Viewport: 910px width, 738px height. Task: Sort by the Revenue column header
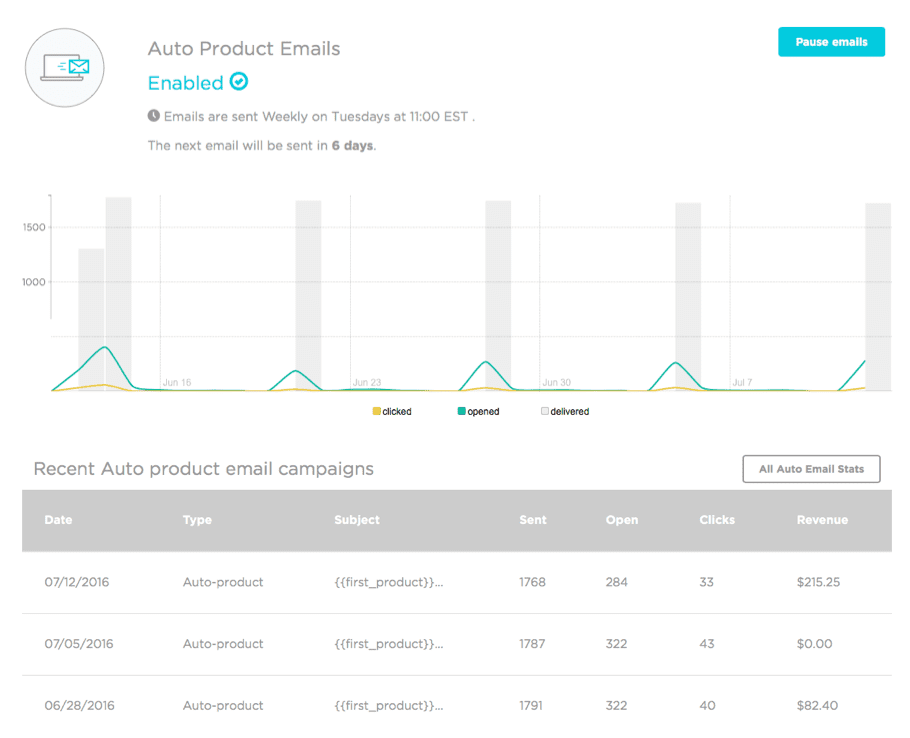pos(822,520)
